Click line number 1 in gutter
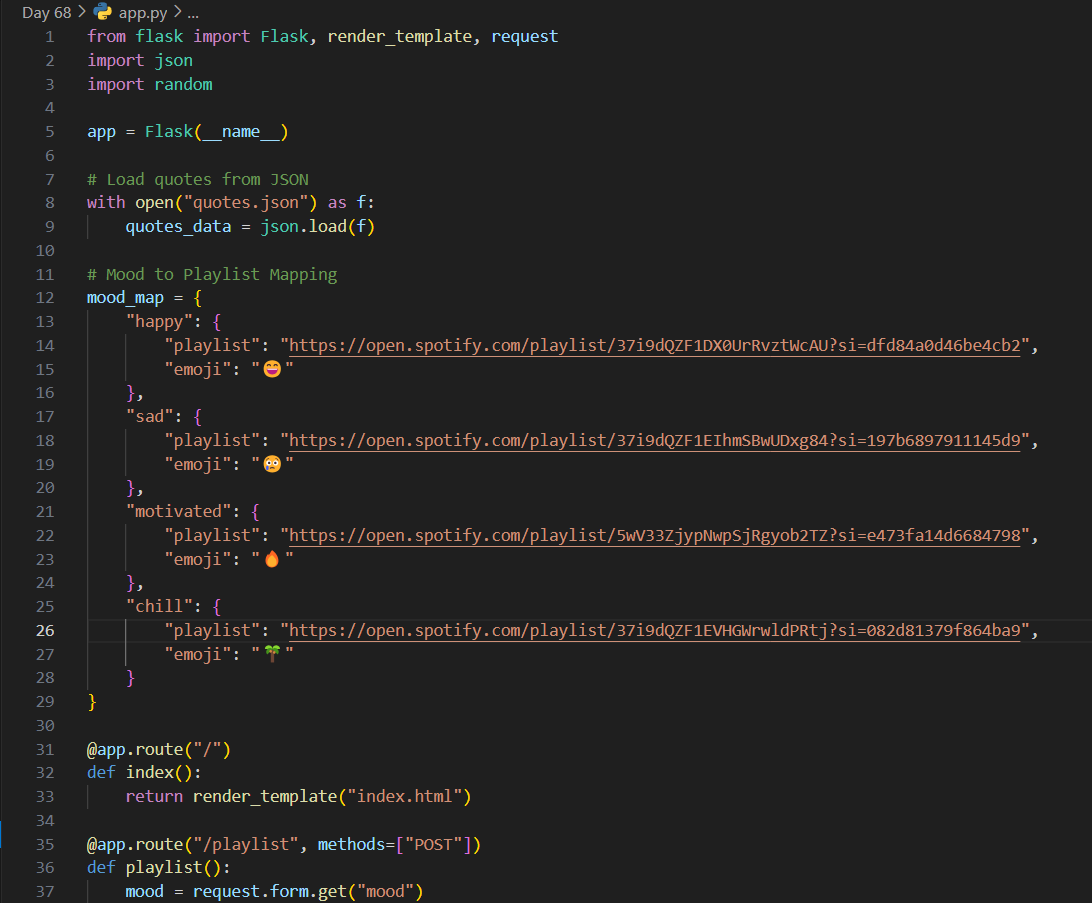 [x=49, y=37]
